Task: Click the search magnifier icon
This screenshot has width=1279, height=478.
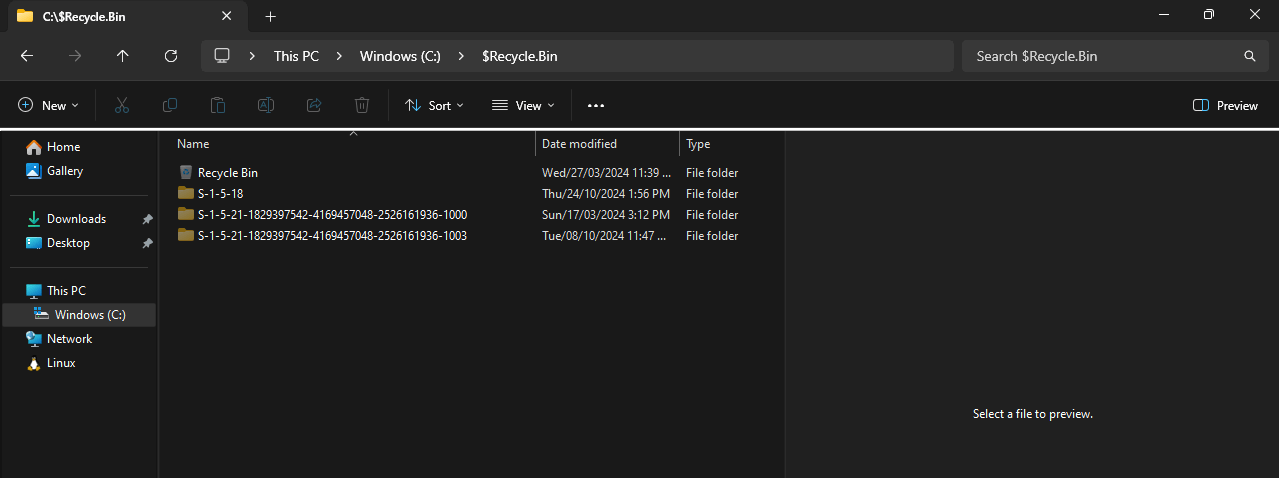Action: pyautogui.click(x=1249, y=56)
